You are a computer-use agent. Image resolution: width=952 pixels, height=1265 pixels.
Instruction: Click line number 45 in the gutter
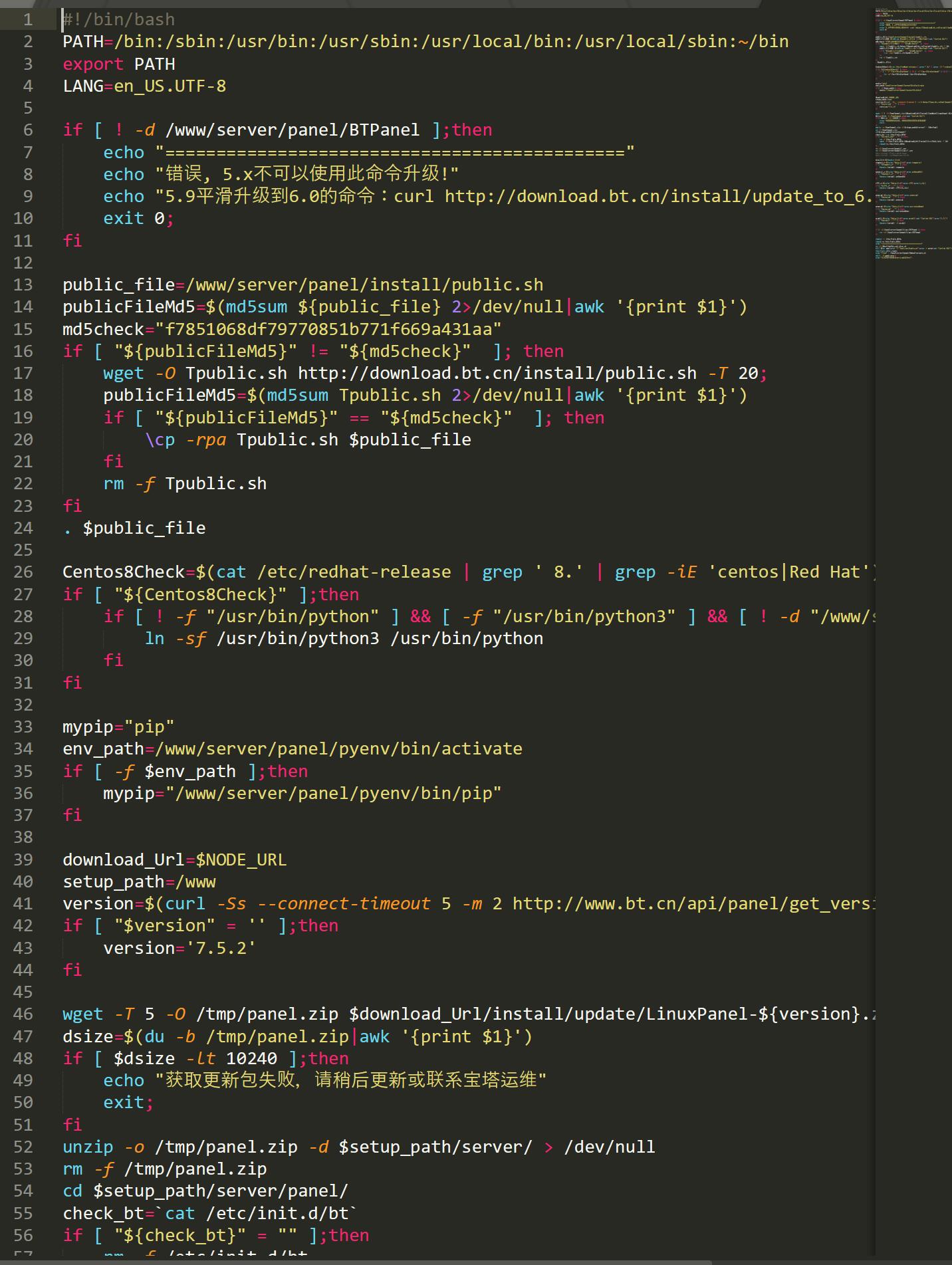(x=23, y=992)
